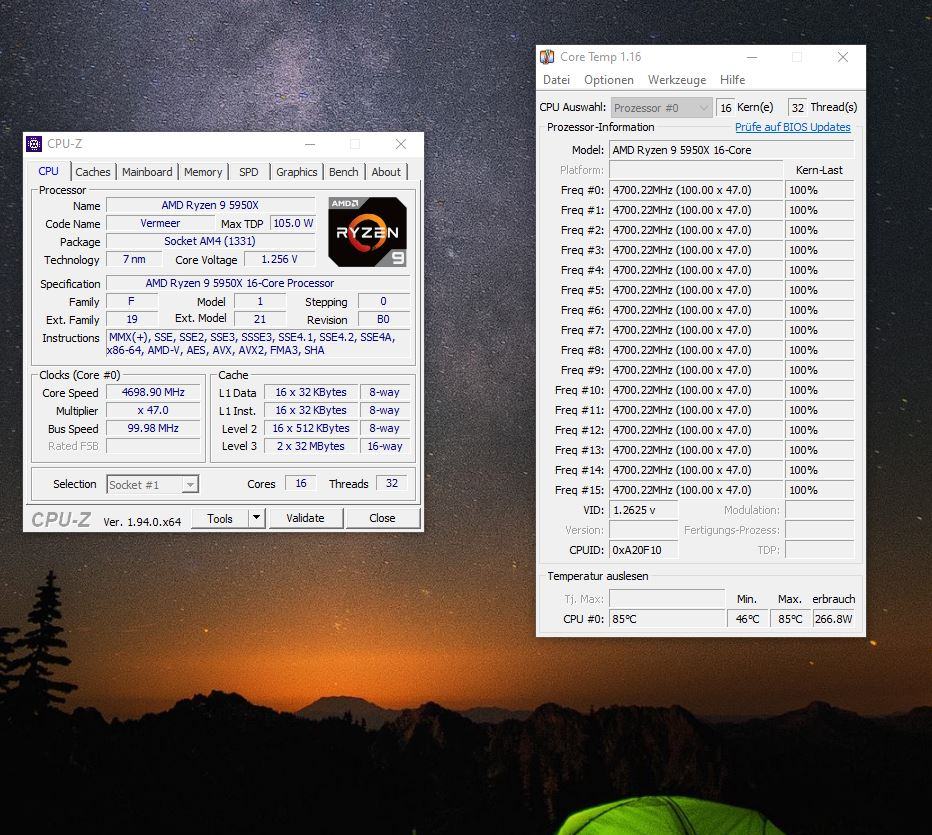Click the Specification field in CPU-Z
The image size is (932, 835).
pos(258,283)
